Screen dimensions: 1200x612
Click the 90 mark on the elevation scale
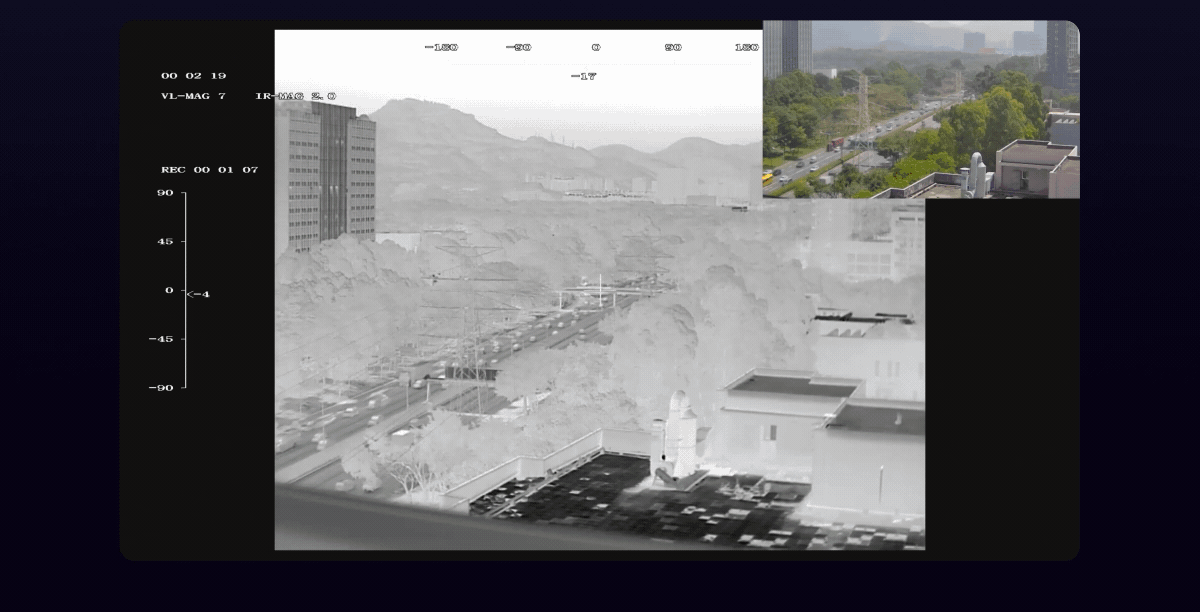tap(166, 192)
